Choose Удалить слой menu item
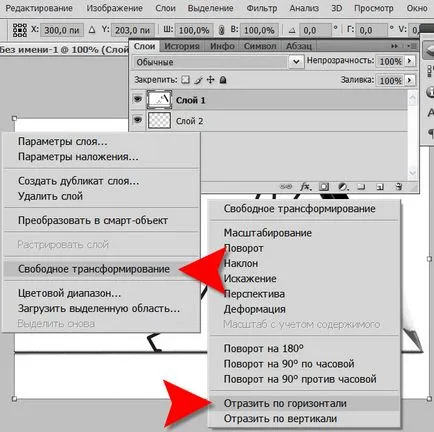Image resolution: width=434 pixels, height=432 pixels. 50,196
